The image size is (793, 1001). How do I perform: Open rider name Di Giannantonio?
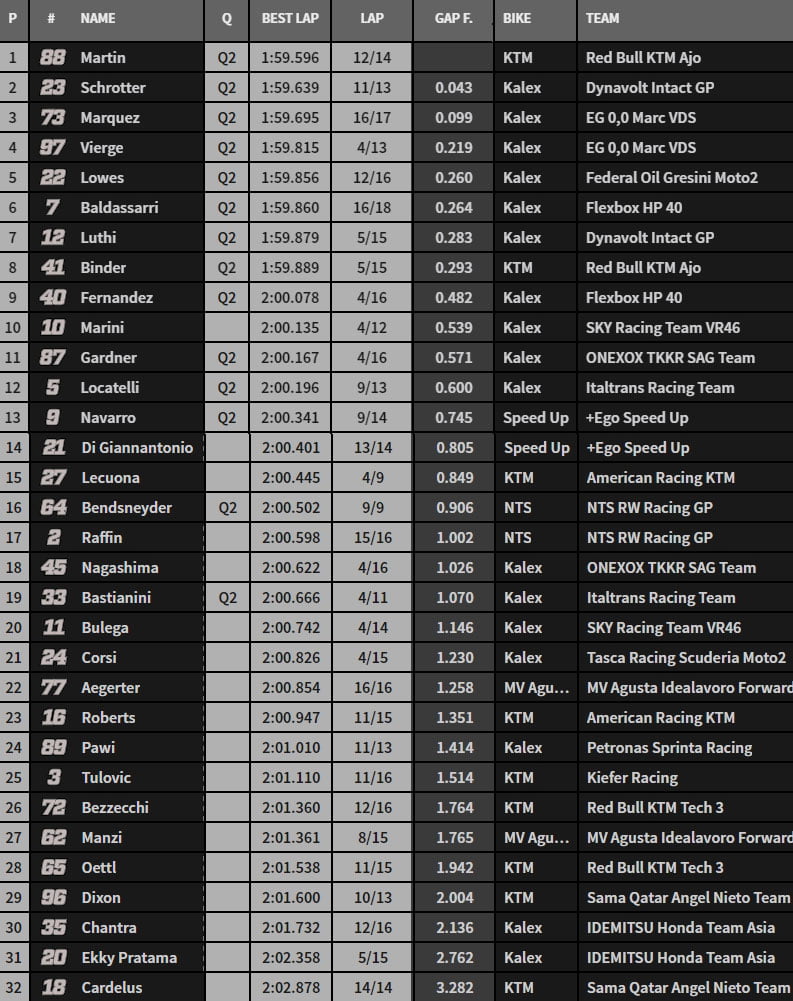coord(137,448)
